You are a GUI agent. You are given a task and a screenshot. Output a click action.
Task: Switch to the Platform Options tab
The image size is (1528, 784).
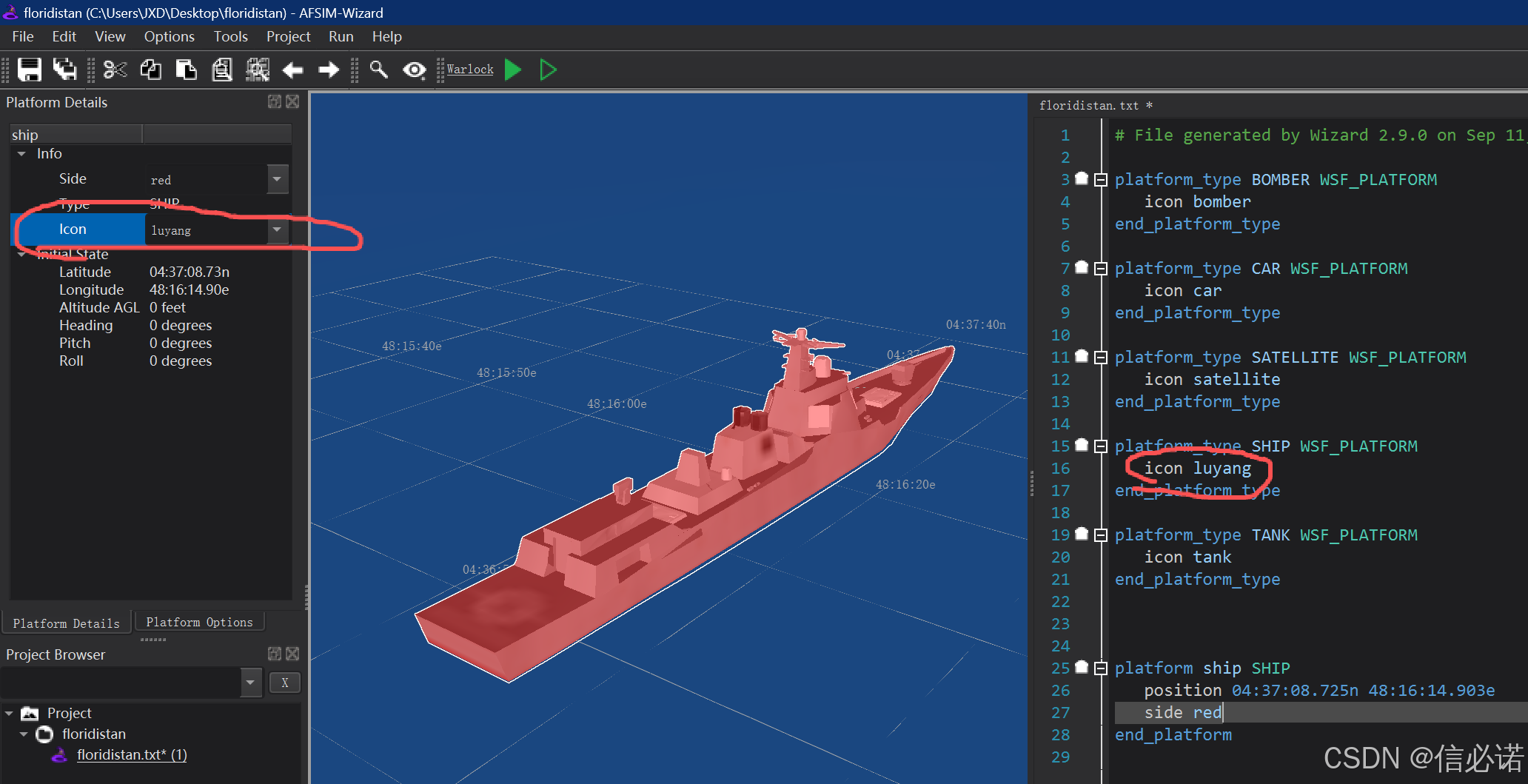[200, 622]
